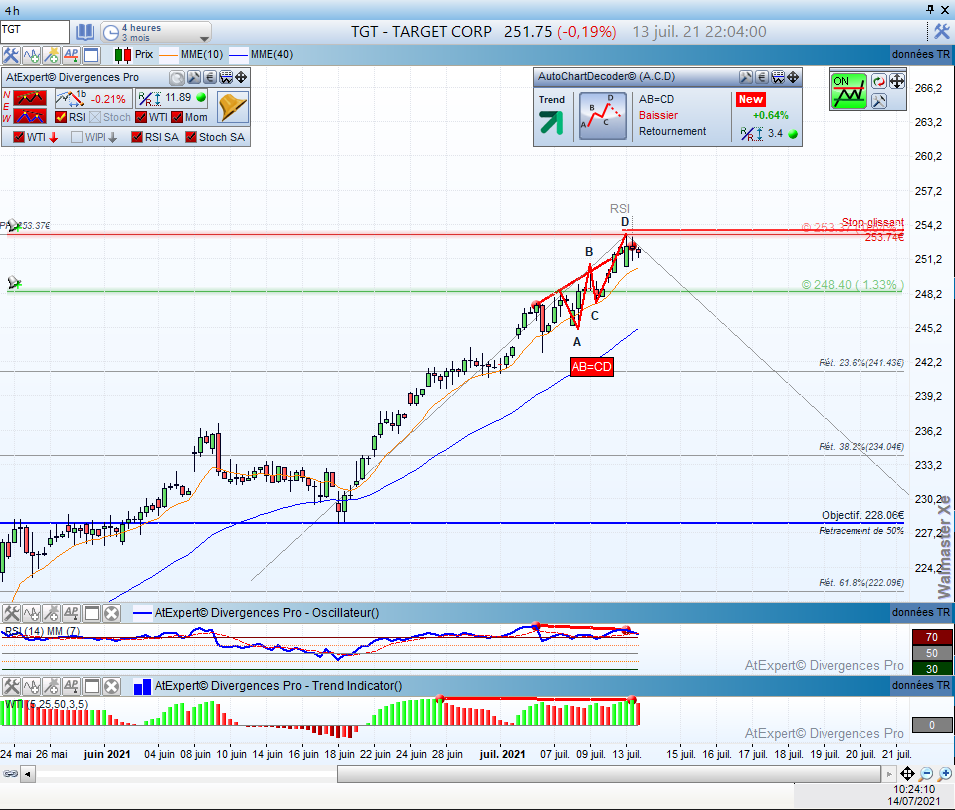
Task: Click the MME(40) blue legend item
Action: [x=261, y=55]
